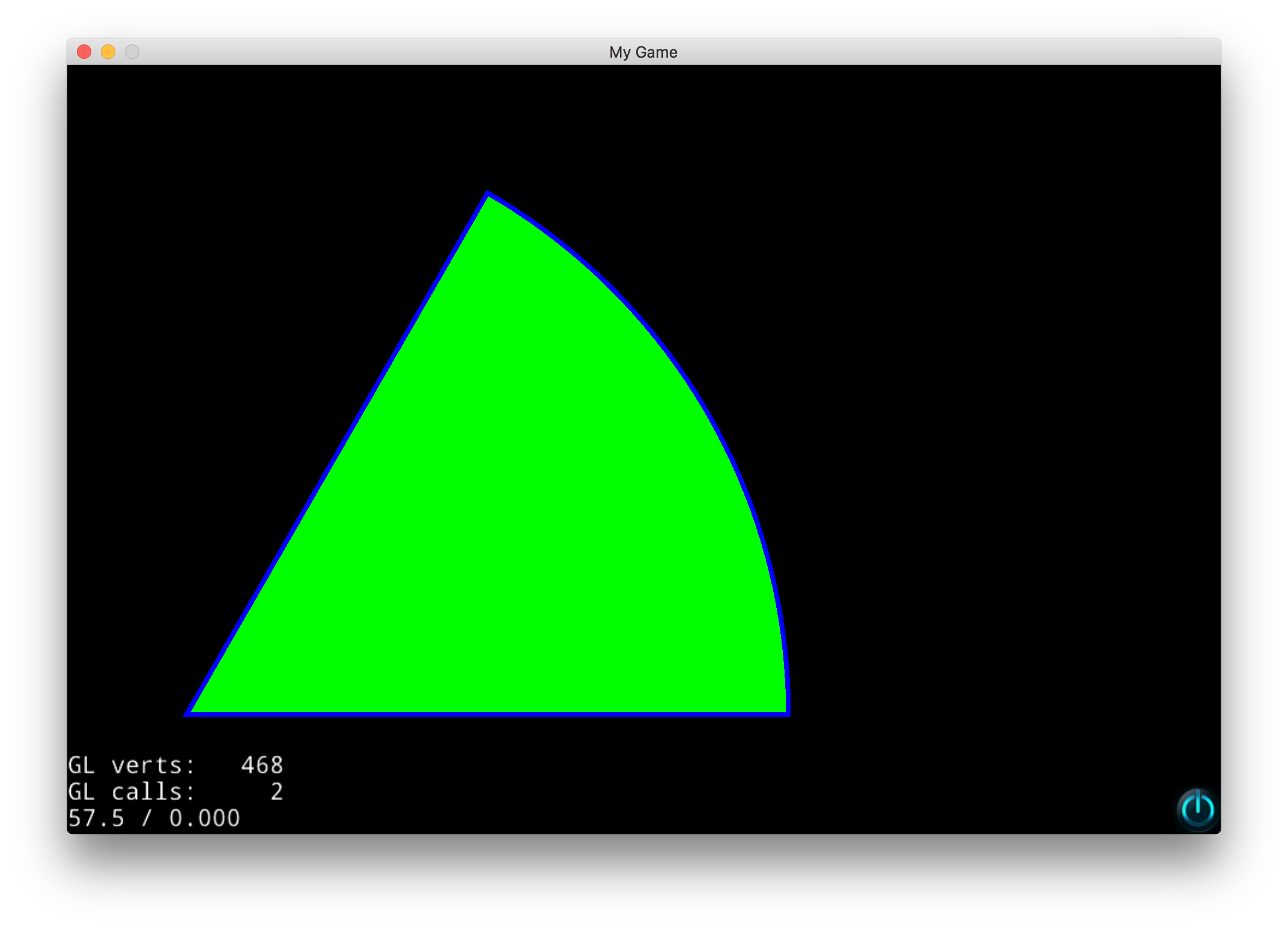The height and width of the screenshot is (930, 1288).
Task: Click the blue slanted left edge line
Action: tap(338, 454)
